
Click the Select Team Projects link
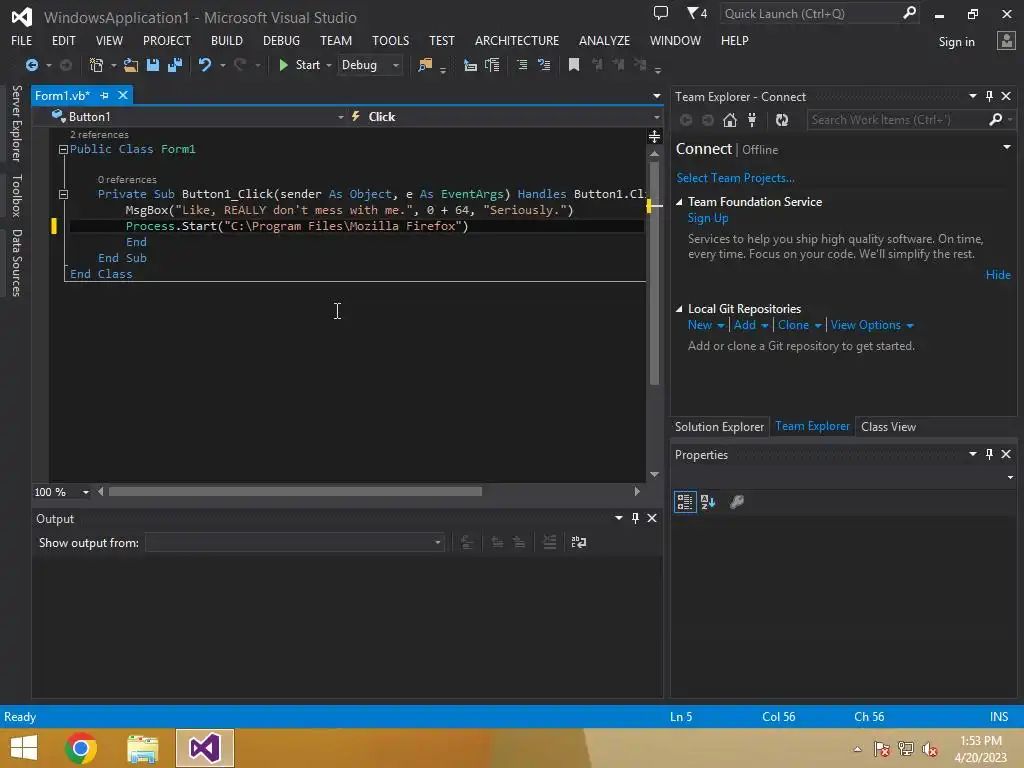735,178
